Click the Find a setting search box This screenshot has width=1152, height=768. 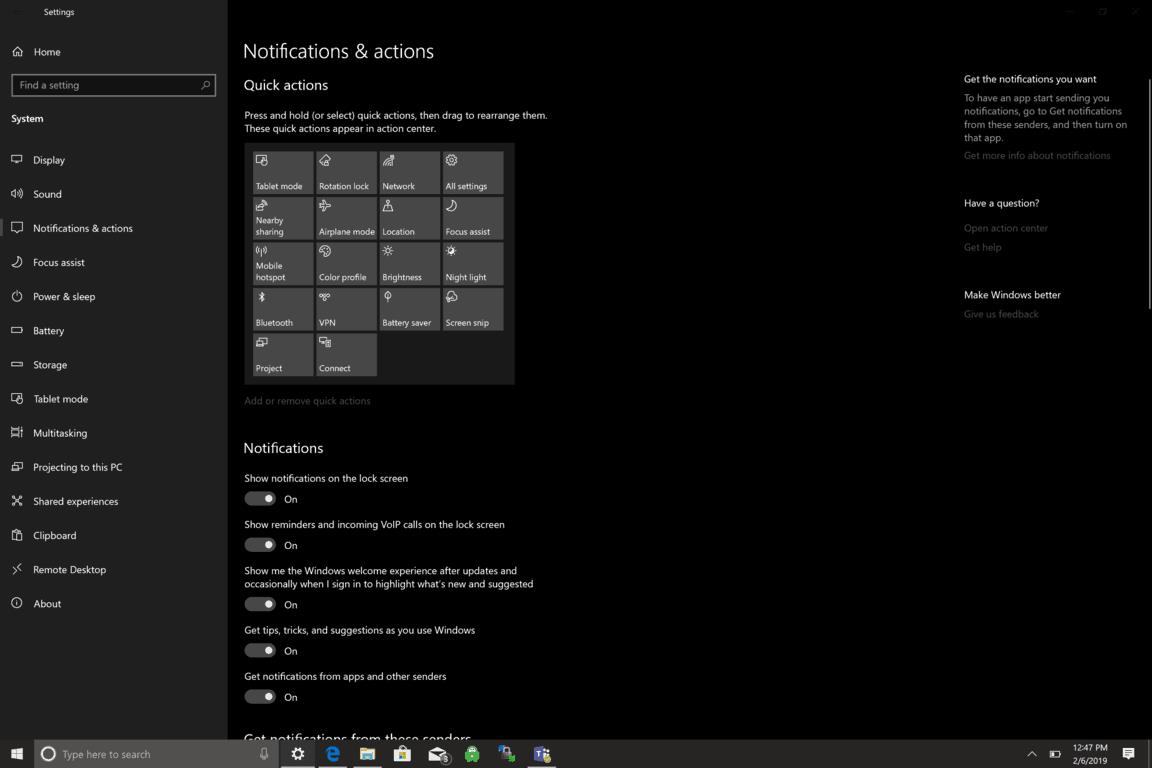(x=113, y=85)
